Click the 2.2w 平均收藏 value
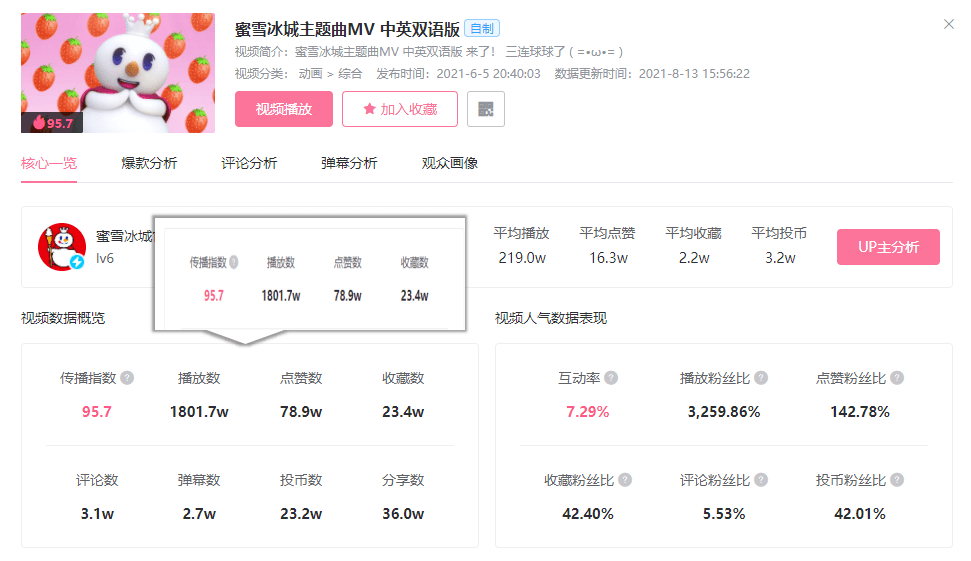Screen dimensions: 971x561 (694, 258)
